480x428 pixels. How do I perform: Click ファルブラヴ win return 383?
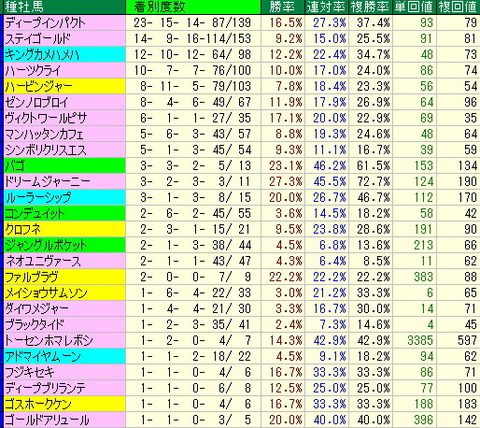pyautogui.click(x=424, y=277)
